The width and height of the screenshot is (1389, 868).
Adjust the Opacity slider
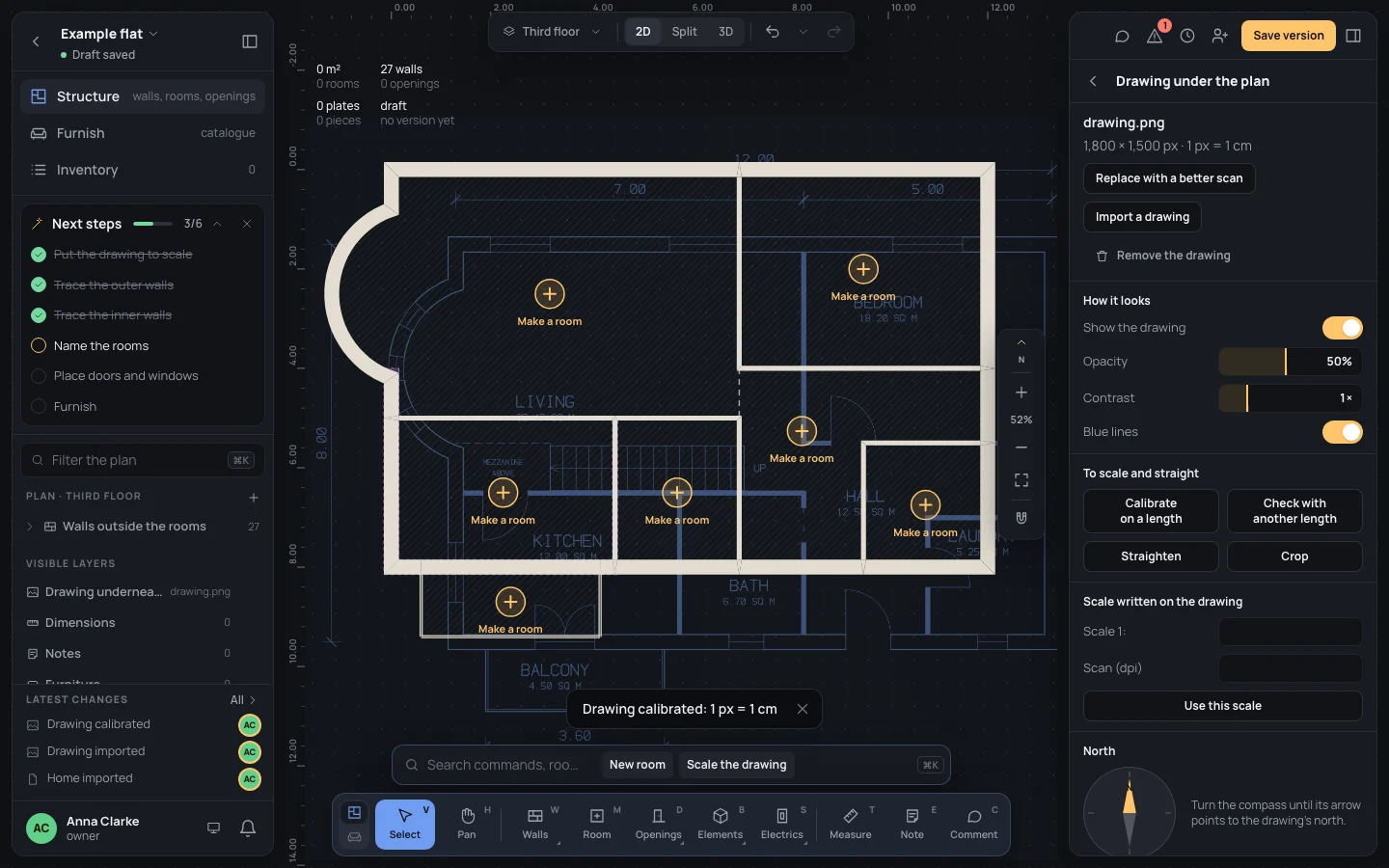click(1291, 362)
